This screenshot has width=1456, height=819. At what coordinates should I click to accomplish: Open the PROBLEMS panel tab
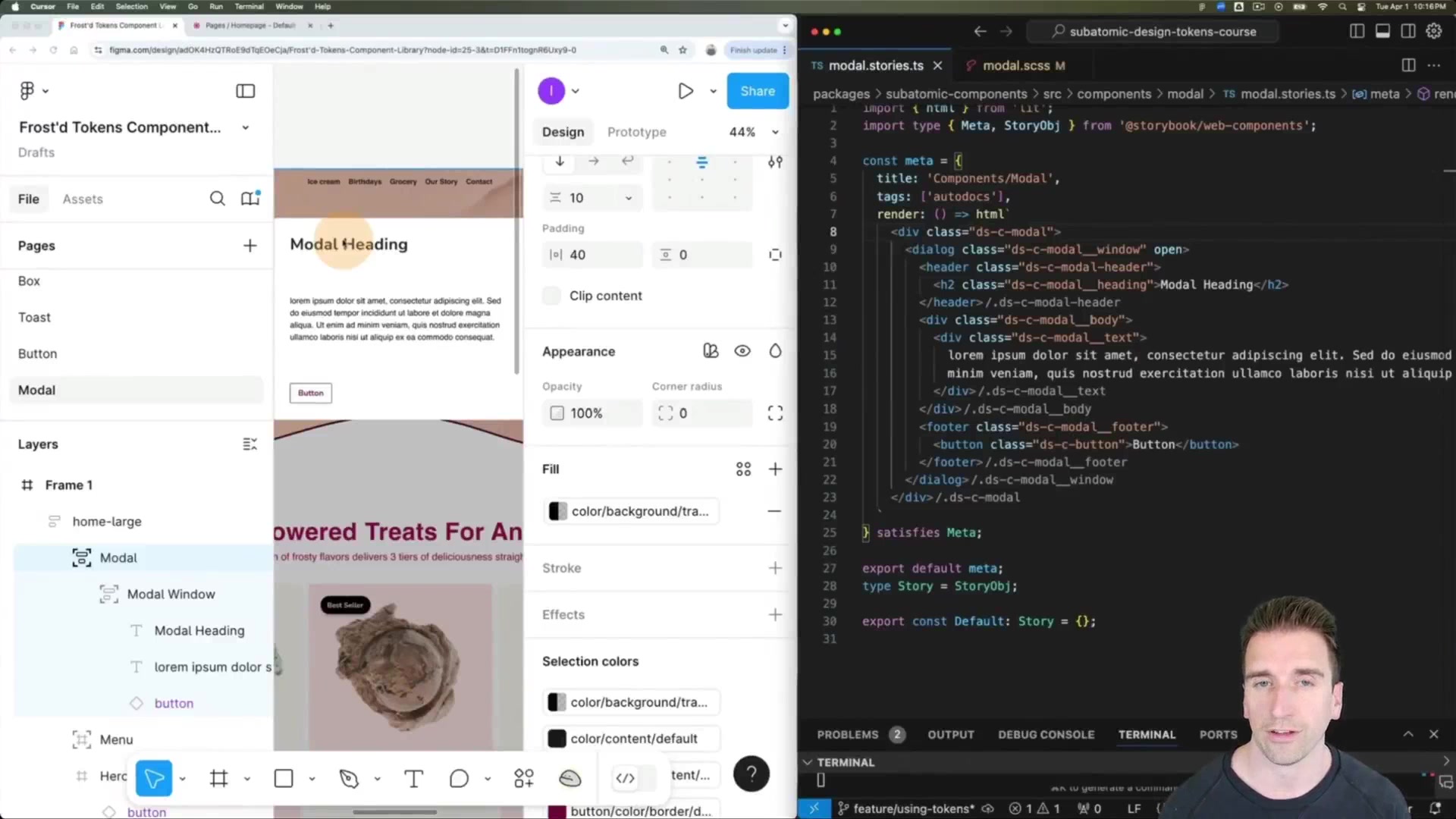pyautogui.click(x=847, y=734)
